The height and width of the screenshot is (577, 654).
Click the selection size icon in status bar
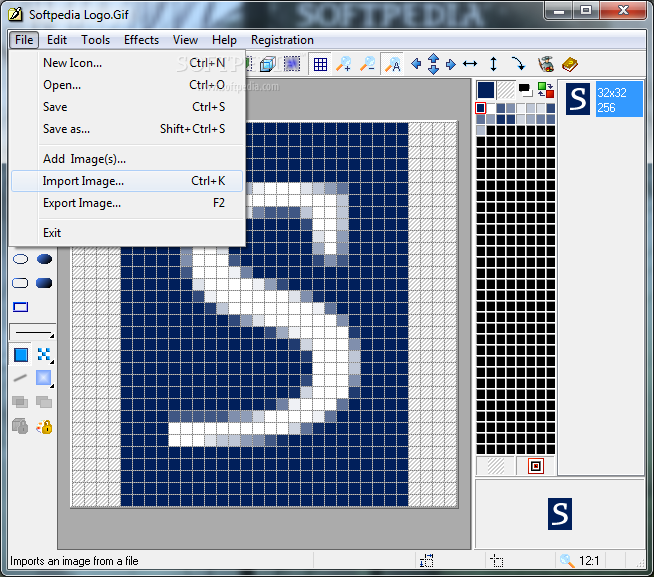click(x=426, y=561)
